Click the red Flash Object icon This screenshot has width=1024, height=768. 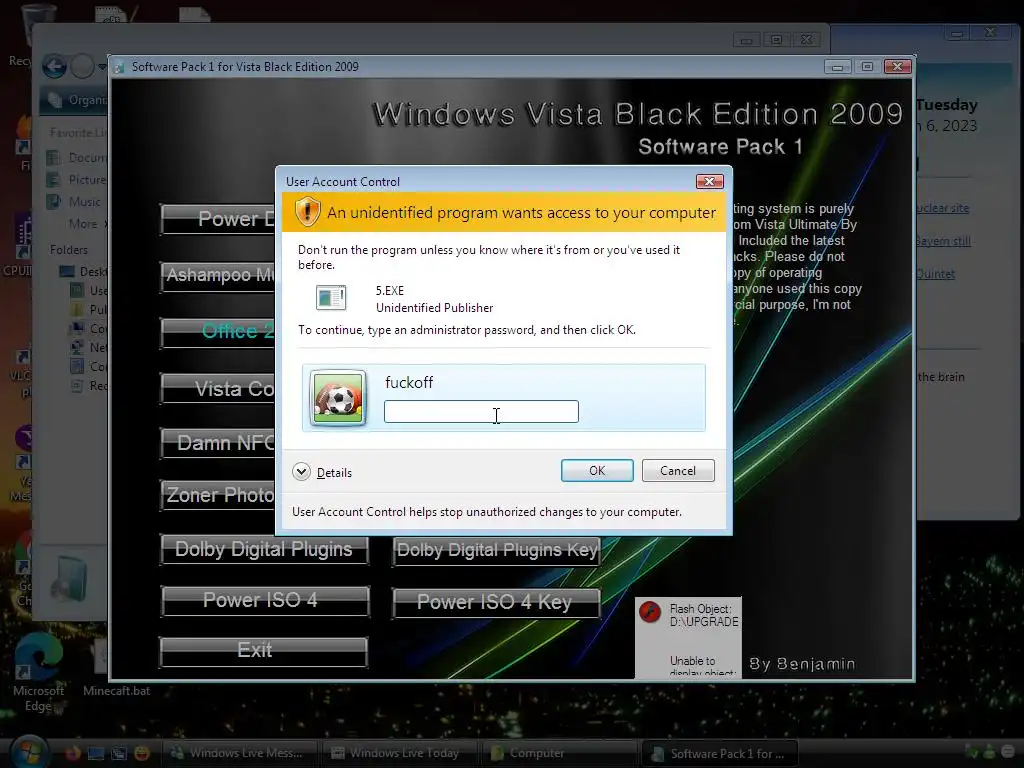pyautogui.click(x=650, y=612)
